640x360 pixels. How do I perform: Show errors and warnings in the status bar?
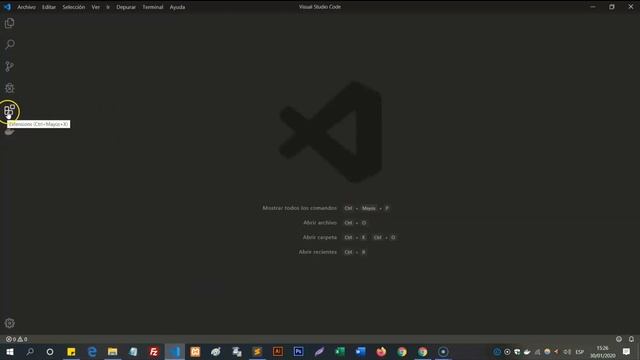(16, 339)
